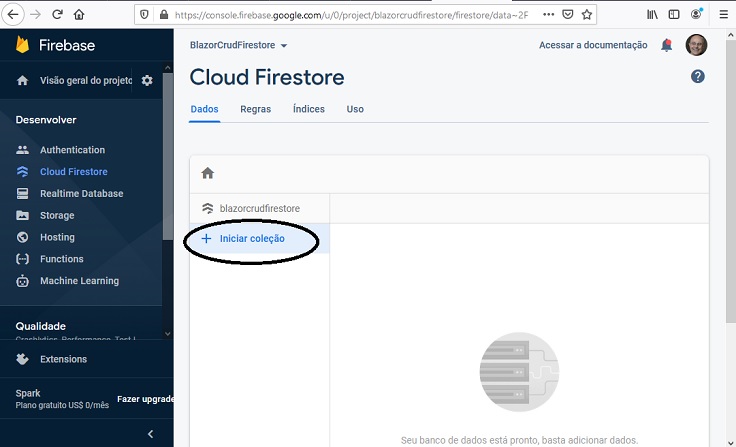Select the Dados tab
The width and height of the screenshot is (736, 447).
coord(204,109)
